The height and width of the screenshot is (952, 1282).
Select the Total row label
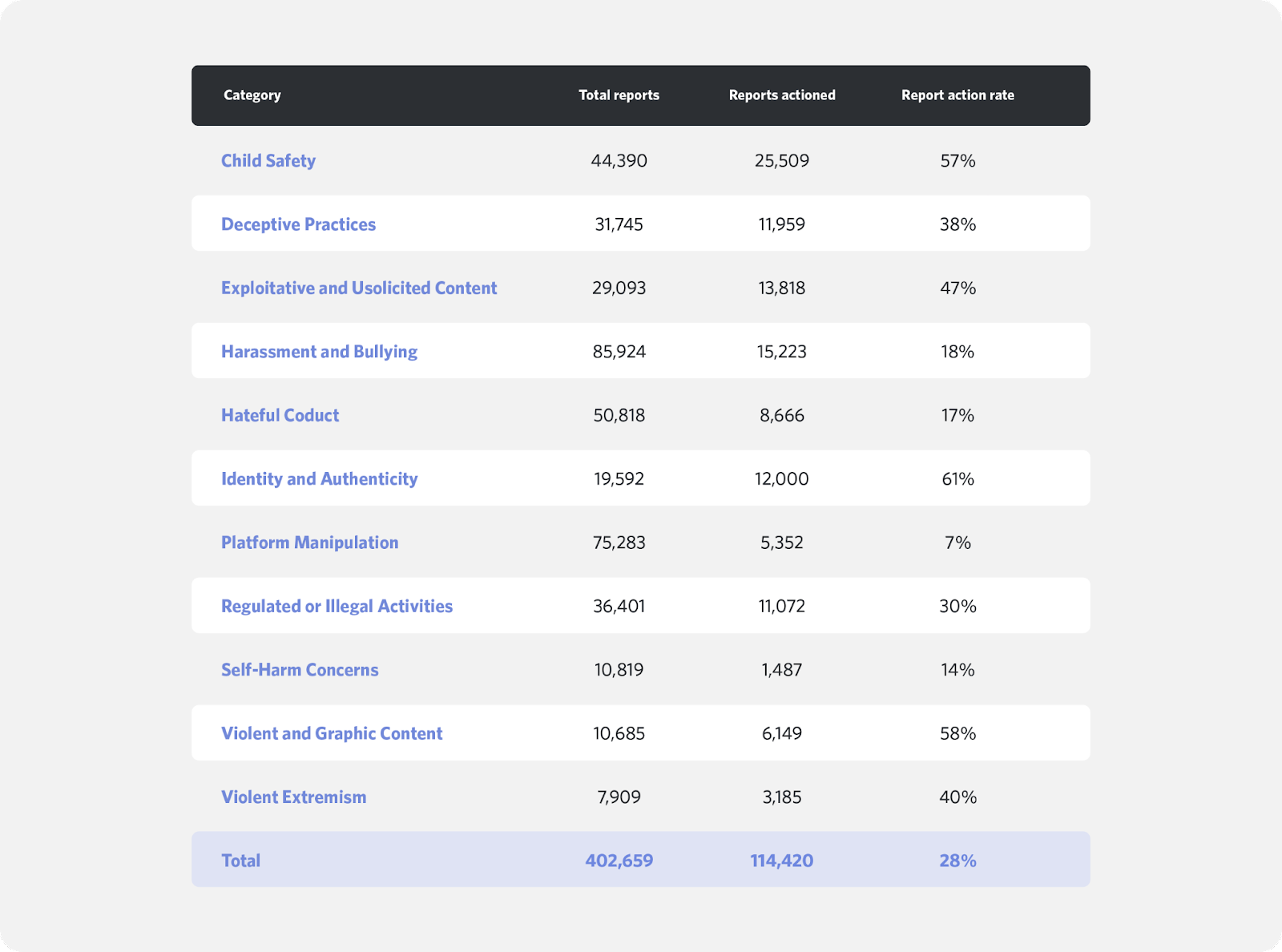click(x=240, y=861)
